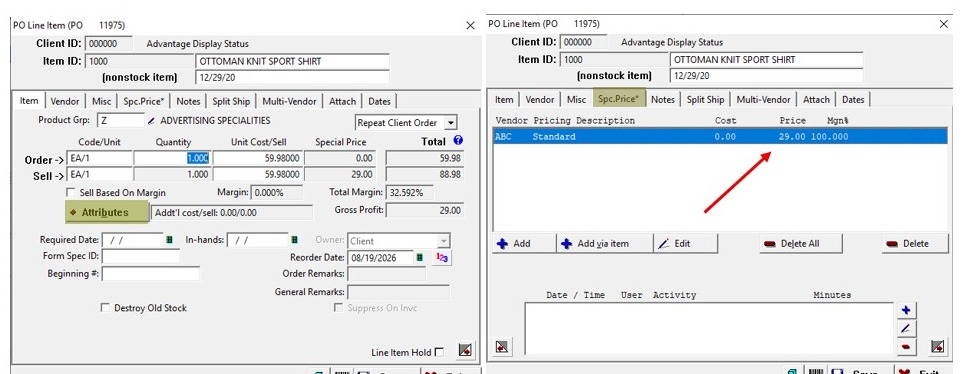The width and height of the screenshot is (966, 374).
Task: Click the next-page icon right of activity list
Action: [938, 347]
